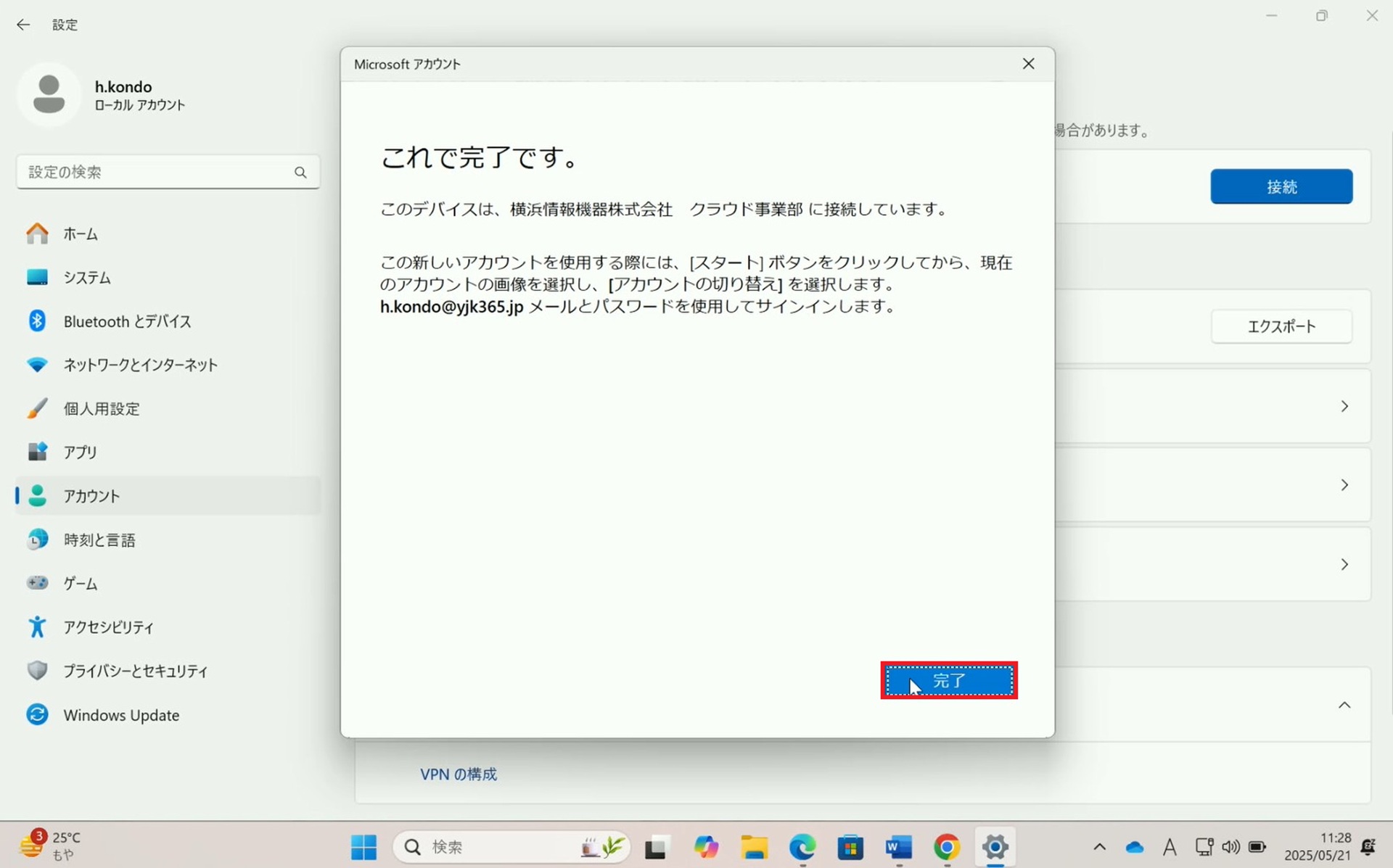This screenshot has height=868, width=1393.
Task: Go back with the settings back arrow
Action: click(x=23, y=25)
